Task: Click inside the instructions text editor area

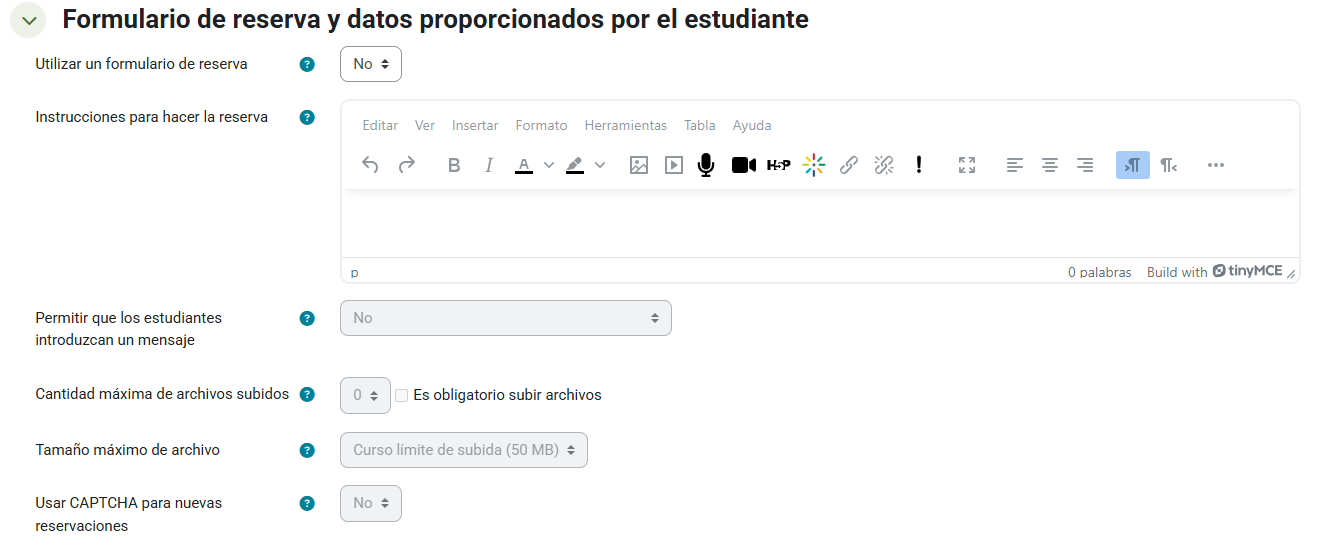Action: 820,224
